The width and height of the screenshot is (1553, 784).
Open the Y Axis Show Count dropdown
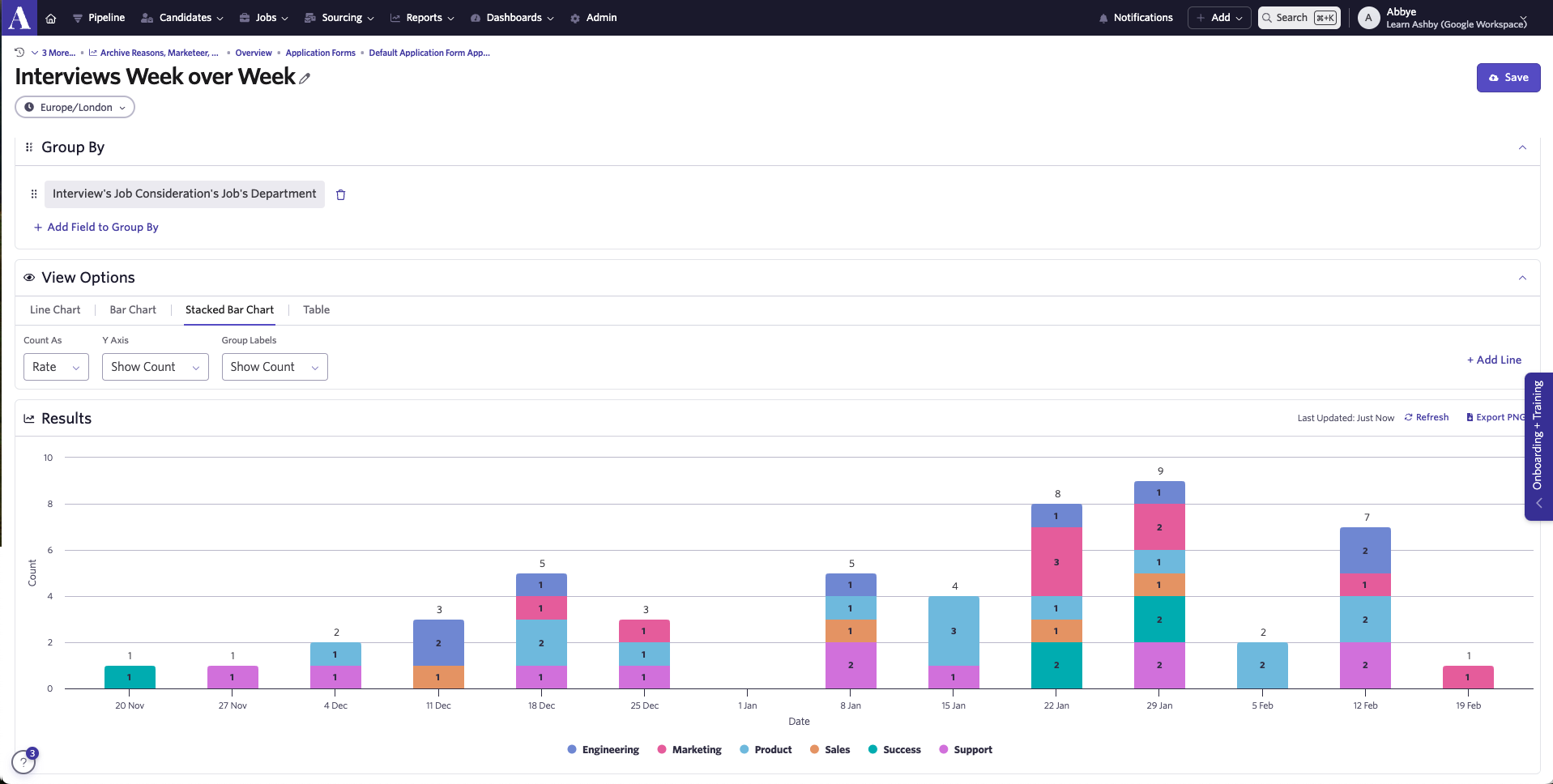click(x=156, y=367)
